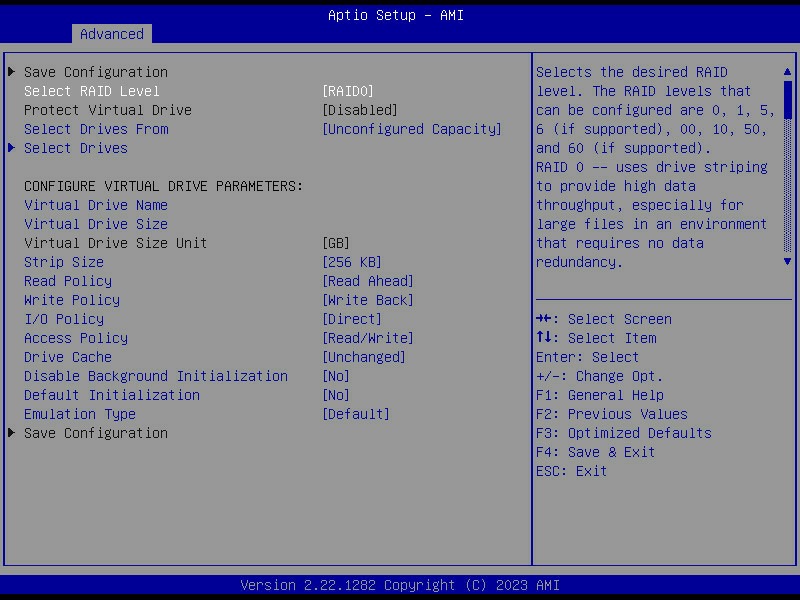The image size is (800, 600).
Task: Select the Emulation Type label
Action: tap(80, 414)
